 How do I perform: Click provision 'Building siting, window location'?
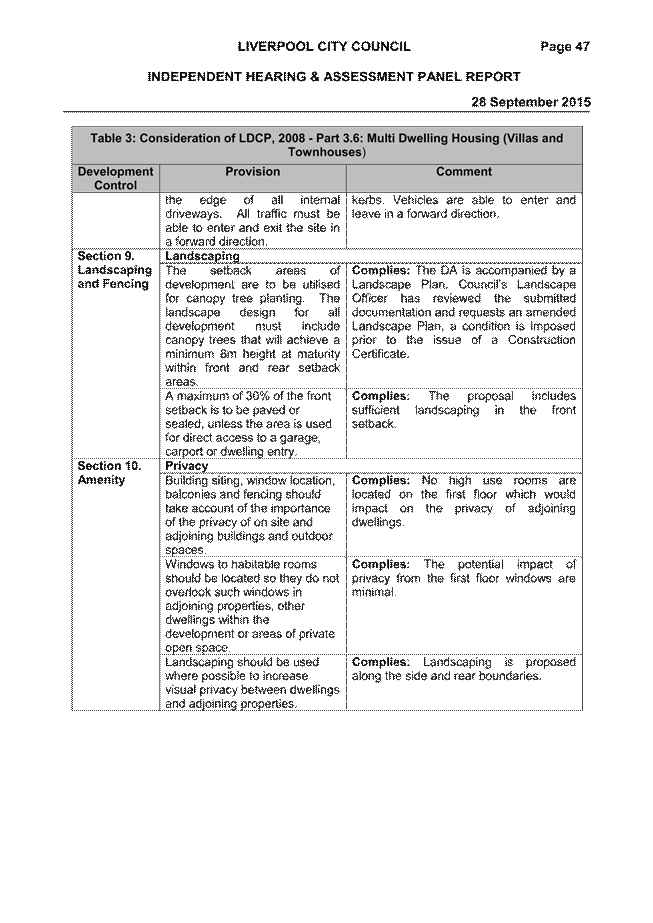click(x=253, y=515)
